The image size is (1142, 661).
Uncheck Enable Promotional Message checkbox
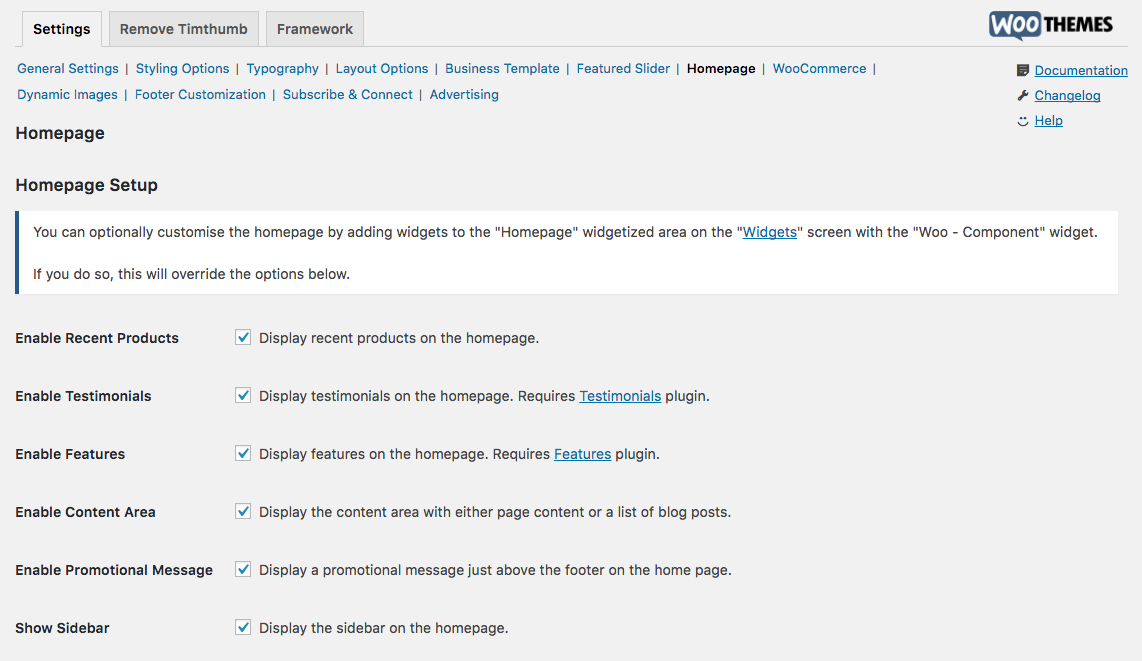(x=243, y=569)
